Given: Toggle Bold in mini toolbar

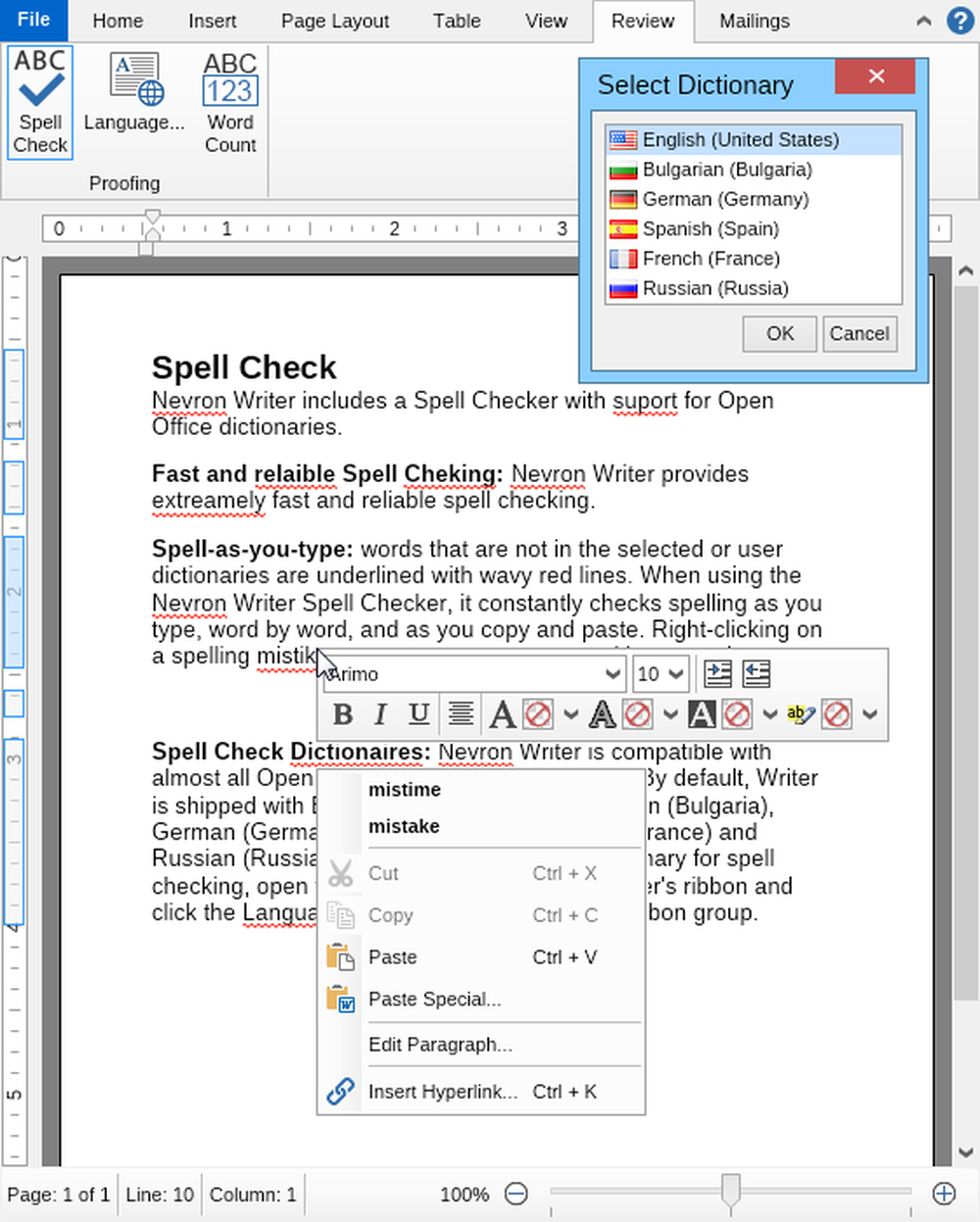Looking at the screenshot, I should point(343,713).
